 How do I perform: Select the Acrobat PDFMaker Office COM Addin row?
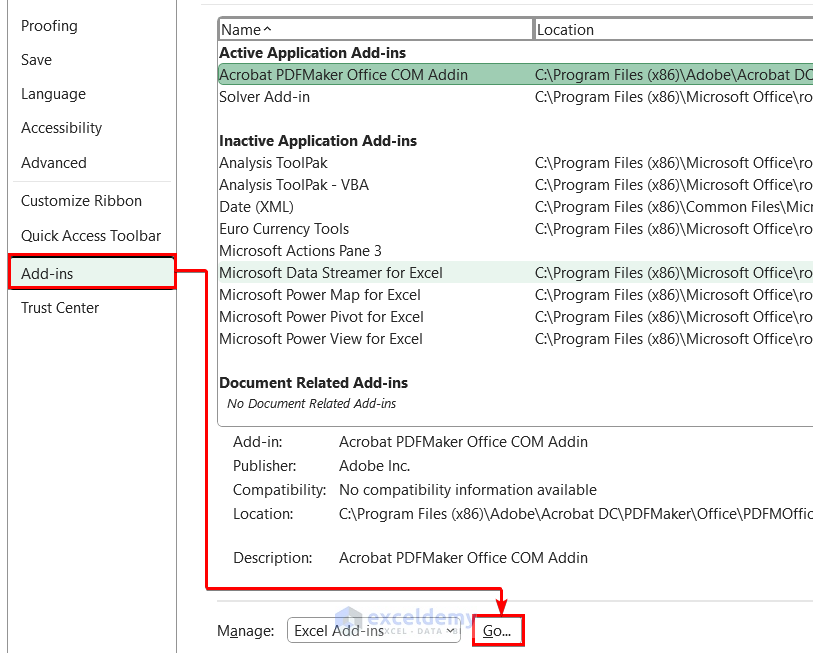344,75
